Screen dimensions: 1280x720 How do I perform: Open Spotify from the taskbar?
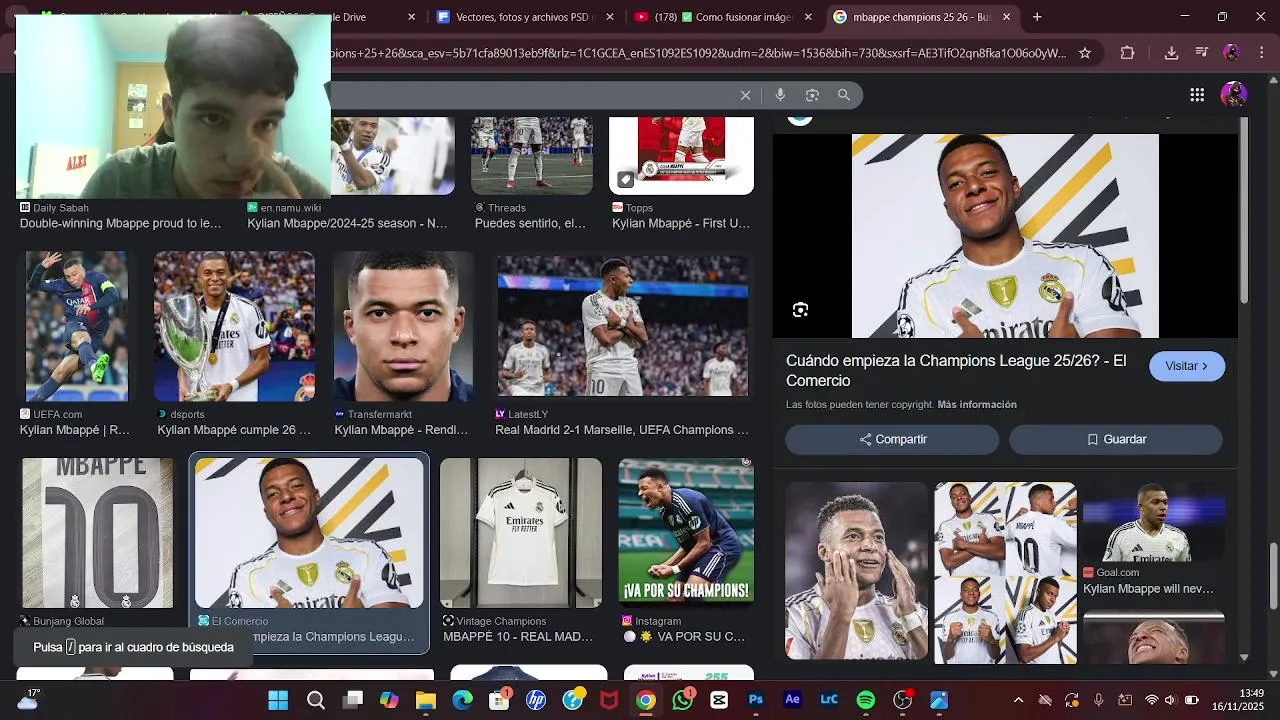click(x=866, y=700)
